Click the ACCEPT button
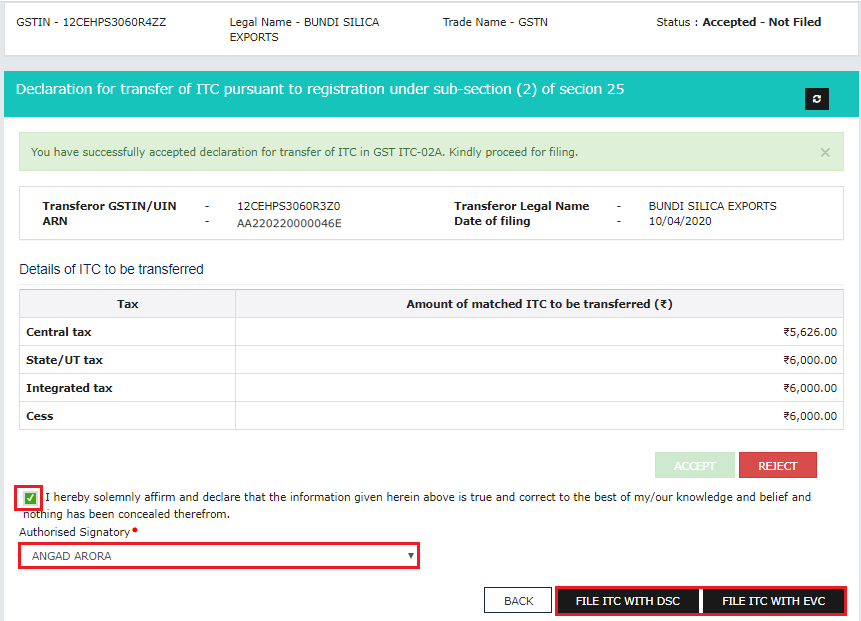The height and width of the screenshot is (621, 861). [x=695, y=466]
